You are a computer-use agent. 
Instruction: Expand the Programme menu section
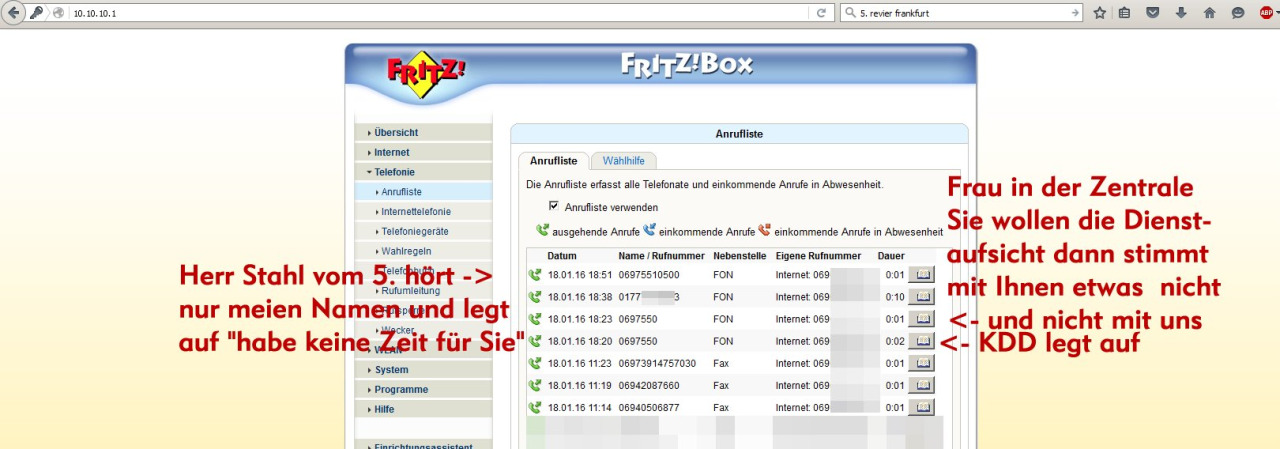pos(423,390)
